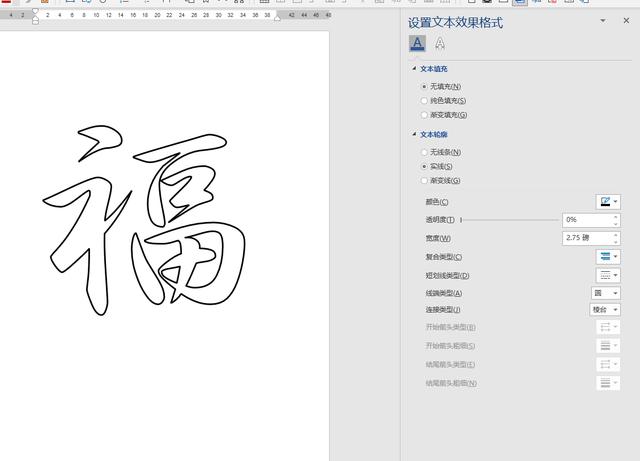Click the 0% transparency value field
Viewport: 640px width, 461px height.
[x=587, y=220]
